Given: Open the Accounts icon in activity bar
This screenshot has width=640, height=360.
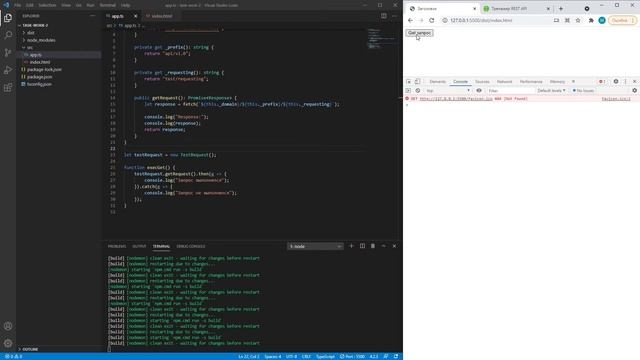Looking at the screenshot, I should pyautogui.click(x=8, y=326).
